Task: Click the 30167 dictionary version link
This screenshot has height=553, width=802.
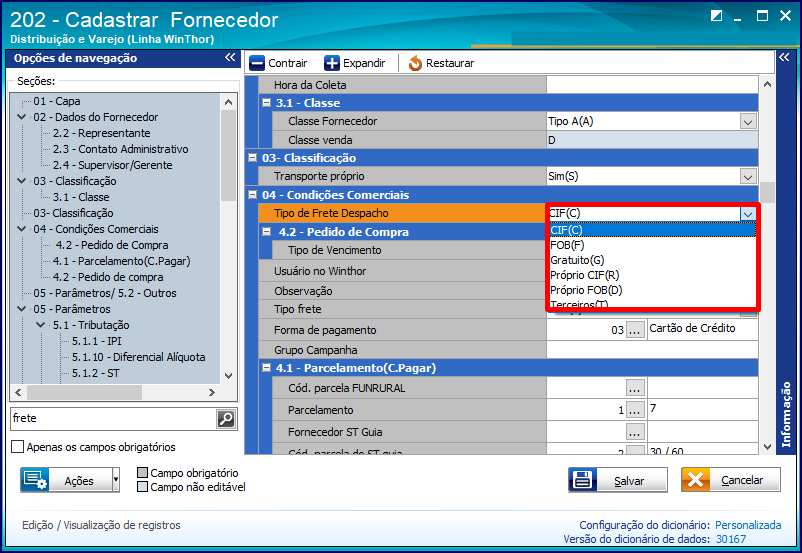Action: coord(730,539)
